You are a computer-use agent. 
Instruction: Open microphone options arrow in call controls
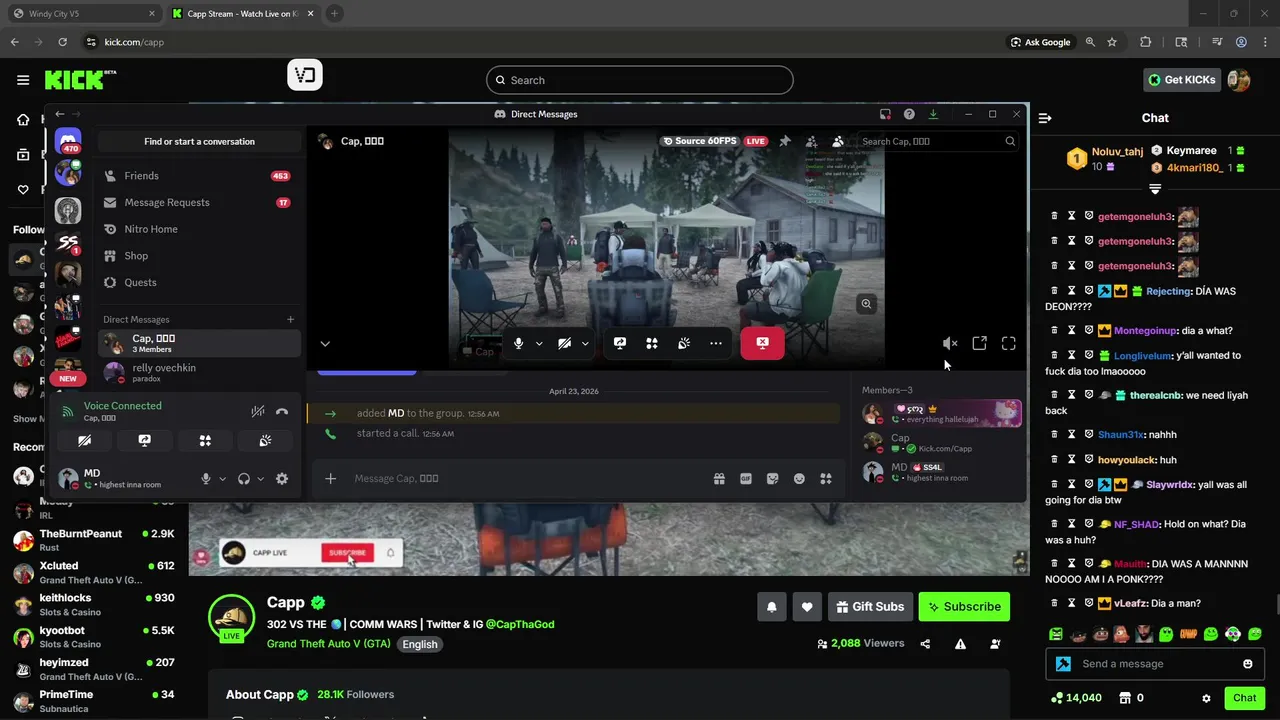point(539,343)
